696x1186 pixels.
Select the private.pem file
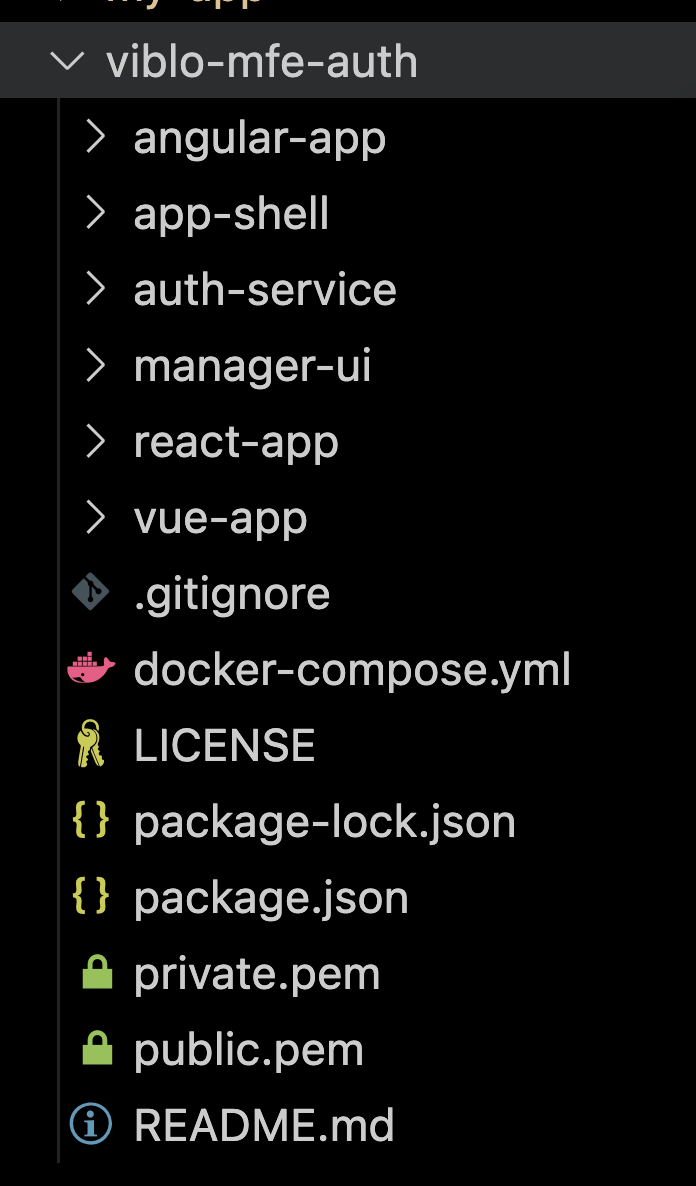(257, 973)
